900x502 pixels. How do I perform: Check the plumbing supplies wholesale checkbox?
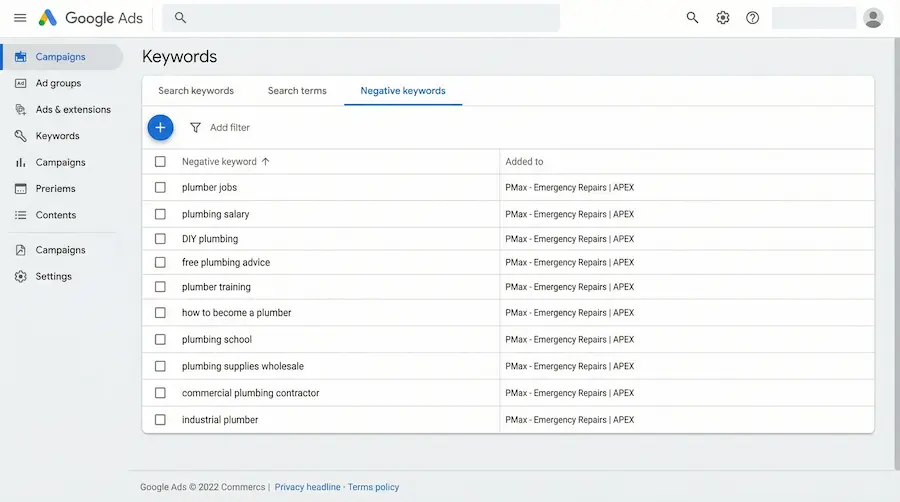click(x=160, y=366)
